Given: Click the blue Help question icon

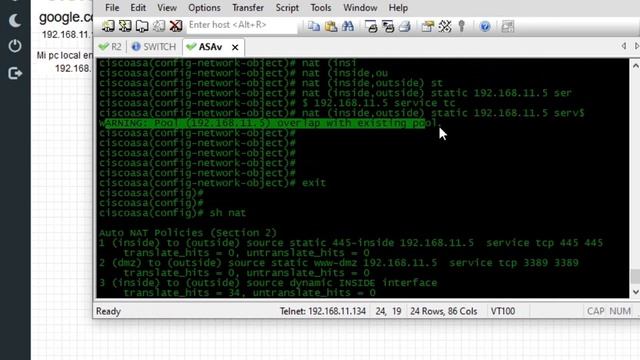Looking at the screenshot, I should point(485,27).
